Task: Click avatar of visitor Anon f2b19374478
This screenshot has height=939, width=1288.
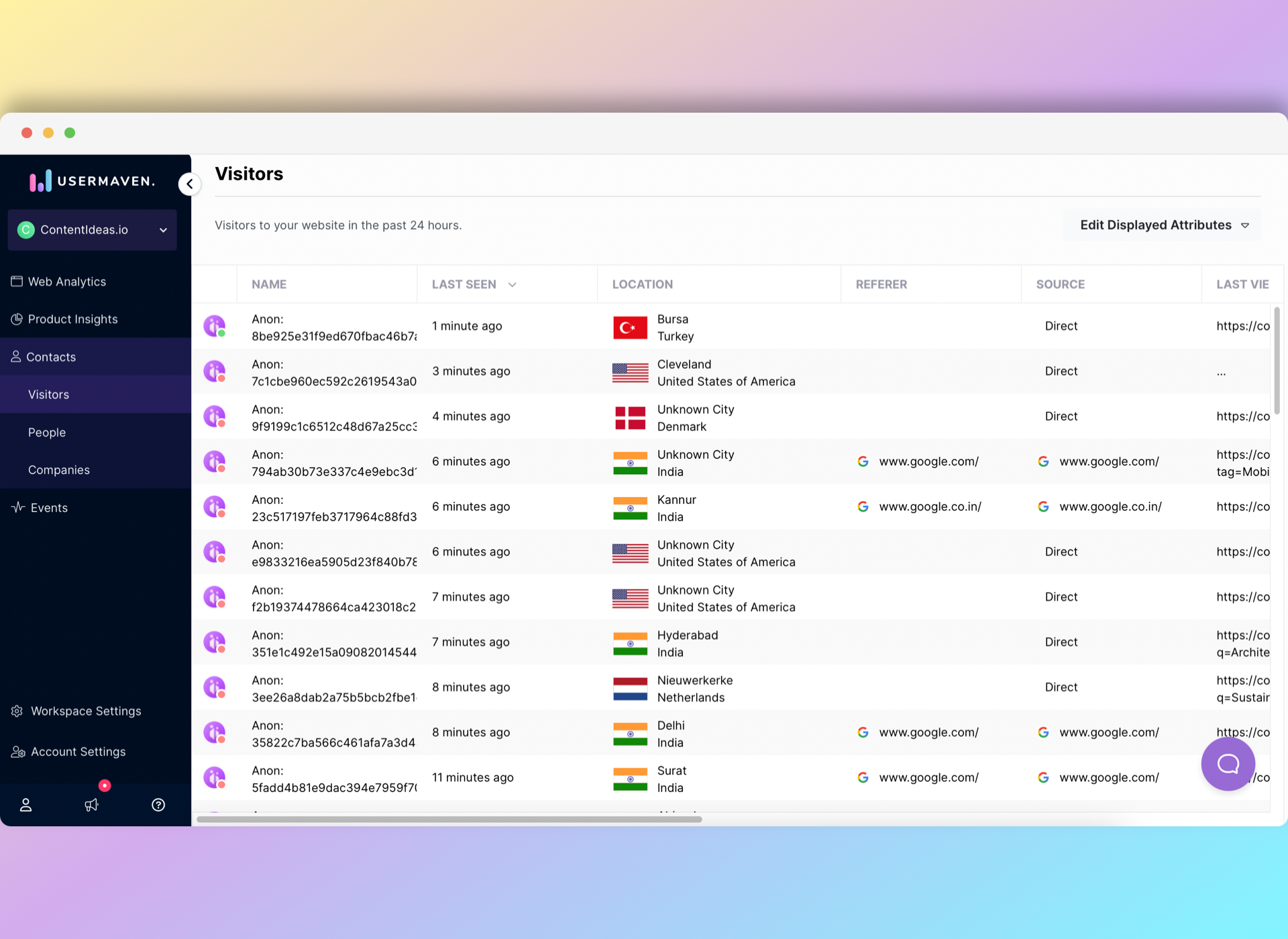Action: click(x=215, y=597)
